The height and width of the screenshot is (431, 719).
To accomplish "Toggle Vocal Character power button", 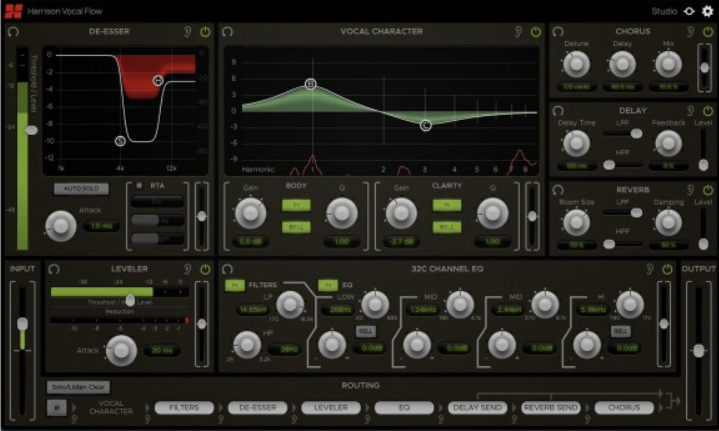I will point(536,32).
